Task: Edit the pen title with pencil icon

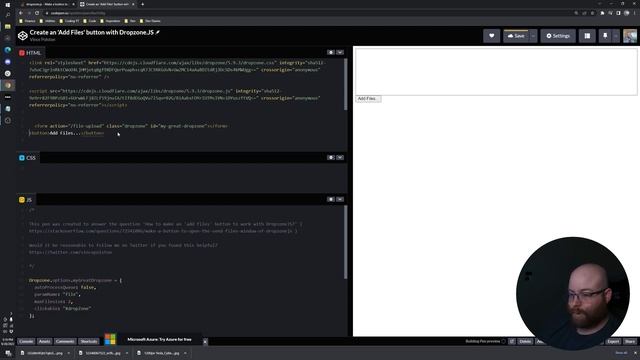Action: point(158,32)
